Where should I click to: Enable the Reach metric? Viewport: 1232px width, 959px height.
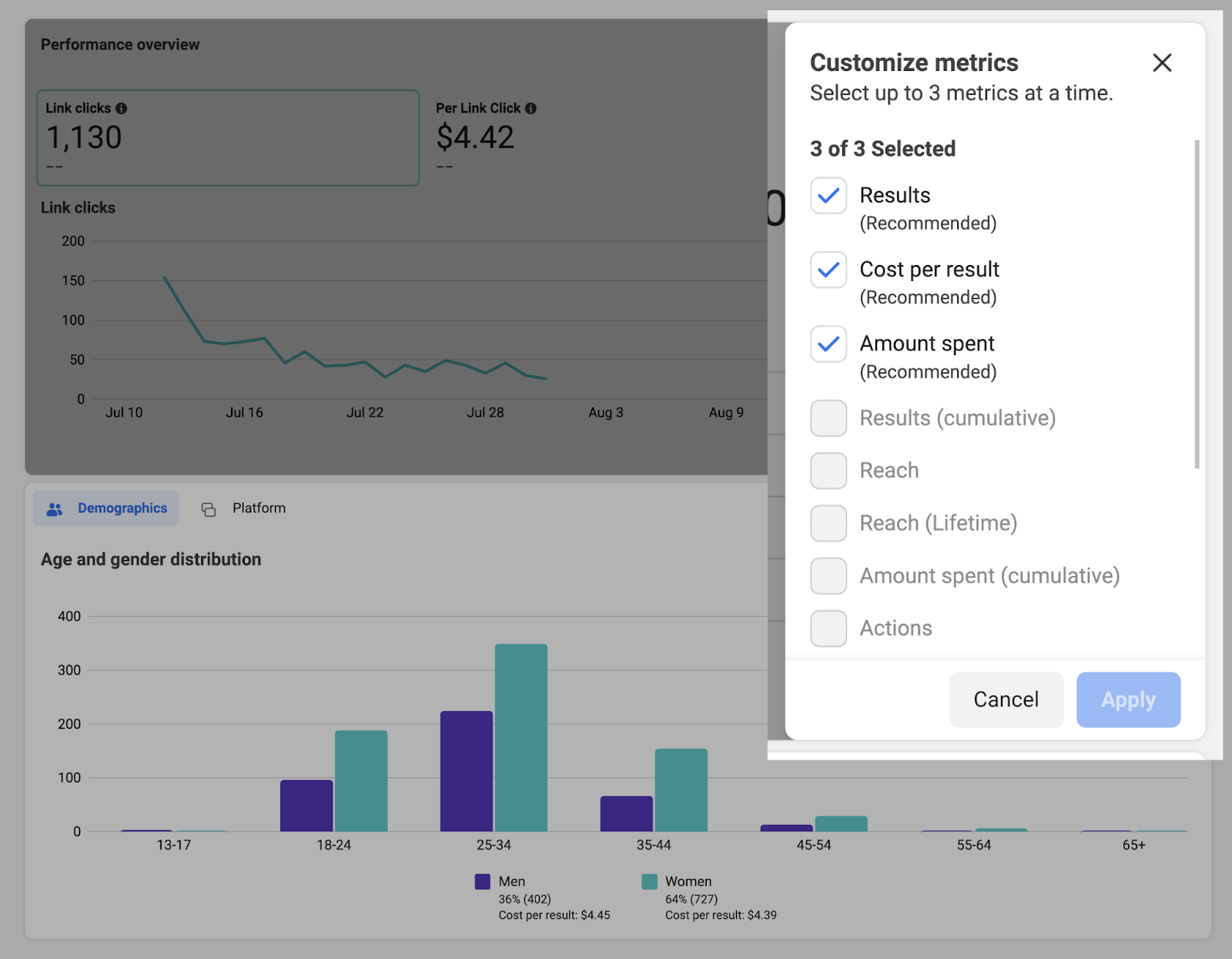tap(828, 471)
